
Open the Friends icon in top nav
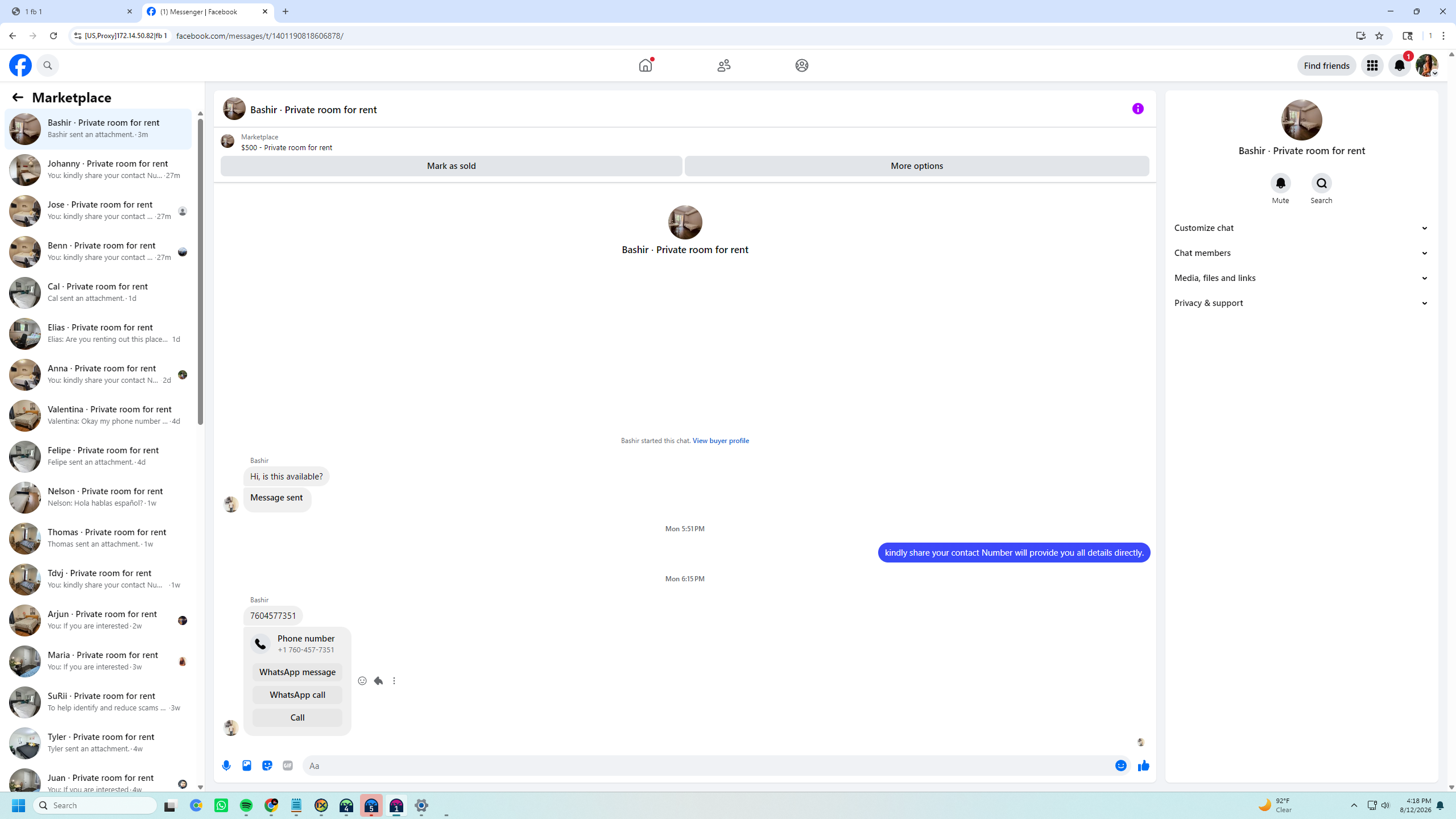coord(723,65)
